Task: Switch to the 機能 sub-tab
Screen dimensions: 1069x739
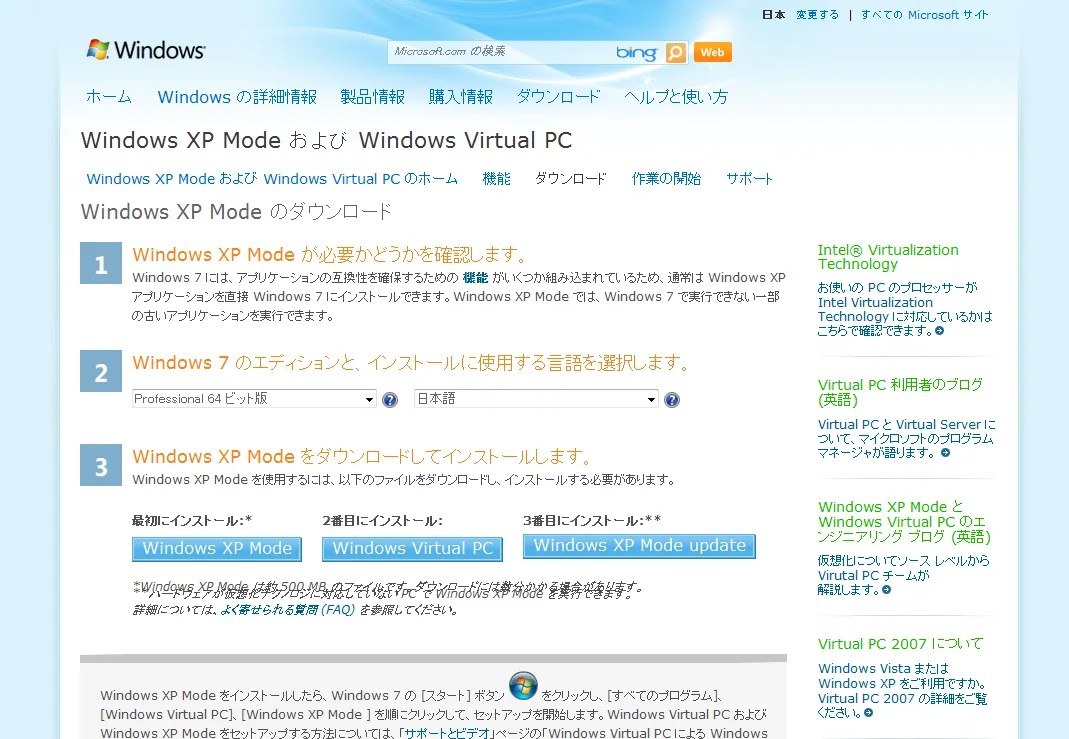Action: [496, 179]
